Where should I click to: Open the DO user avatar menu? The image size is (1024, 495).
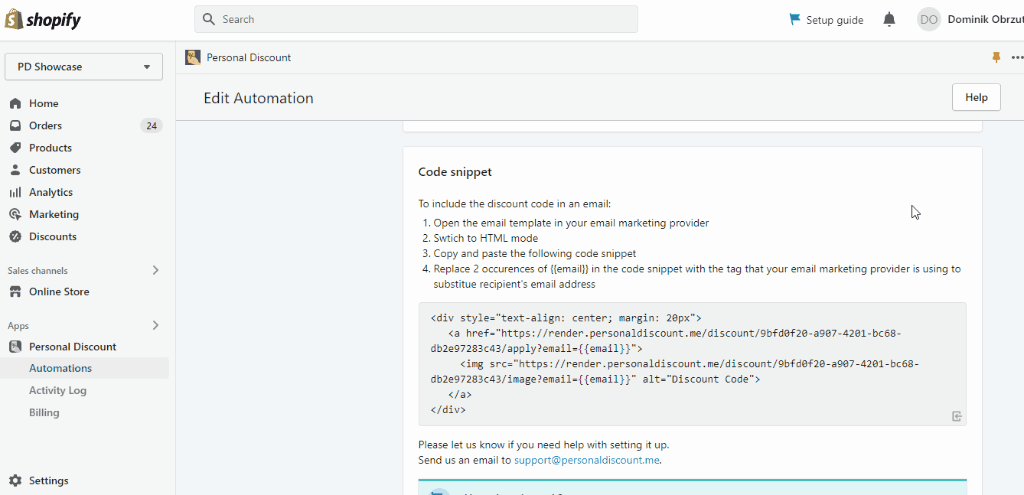click(929, 20)
